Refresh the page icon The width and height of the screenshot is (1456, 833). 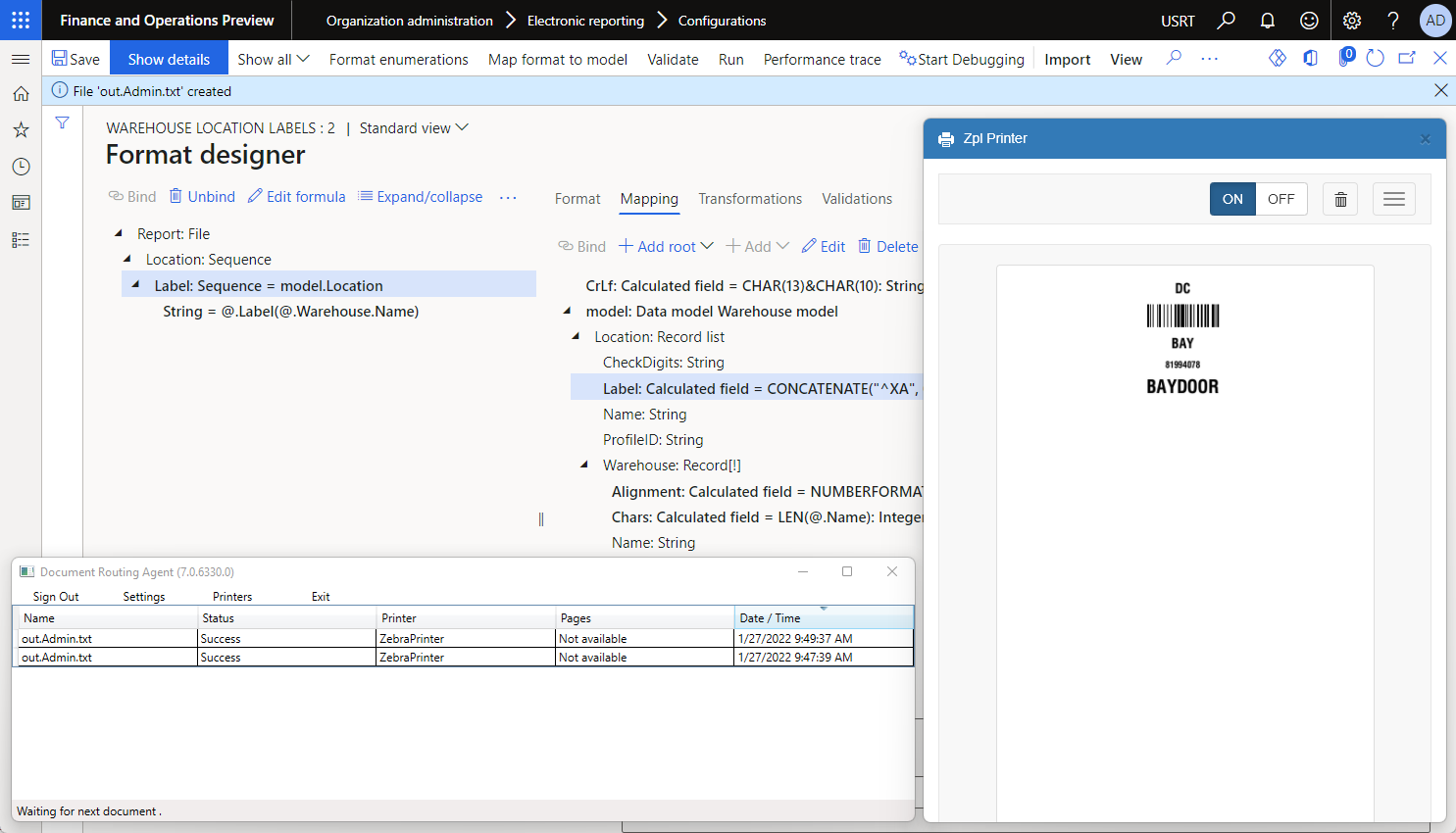1375,58
